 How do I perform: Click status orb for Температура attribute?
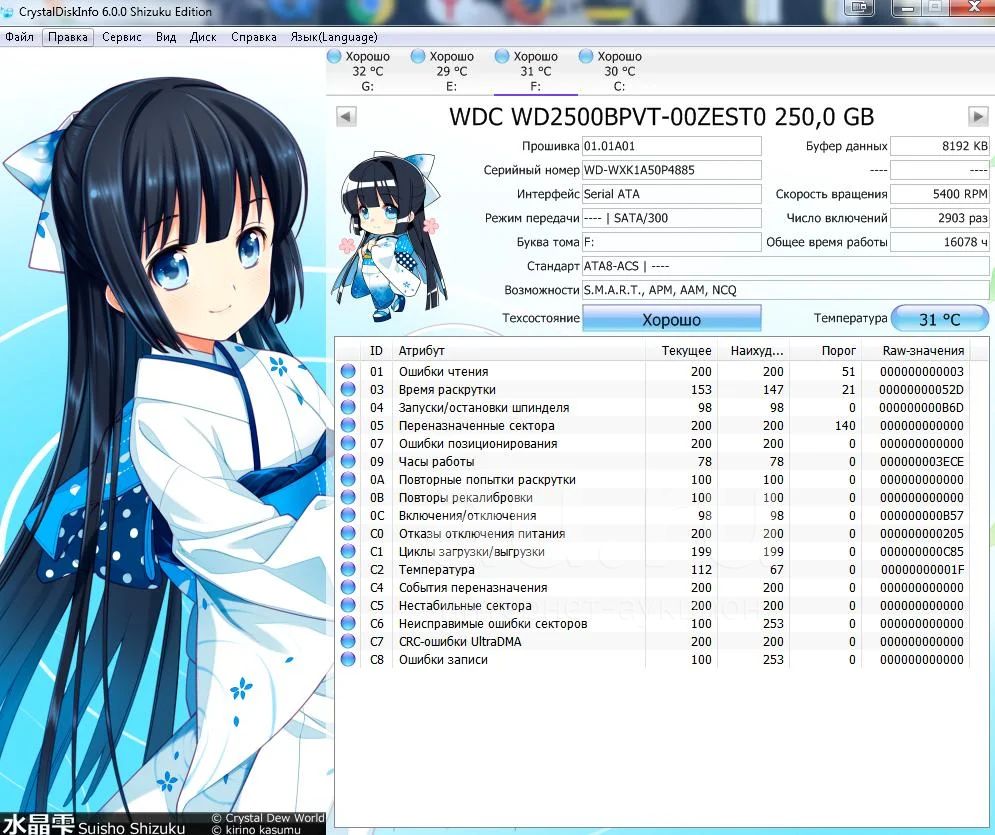(348, 569)
